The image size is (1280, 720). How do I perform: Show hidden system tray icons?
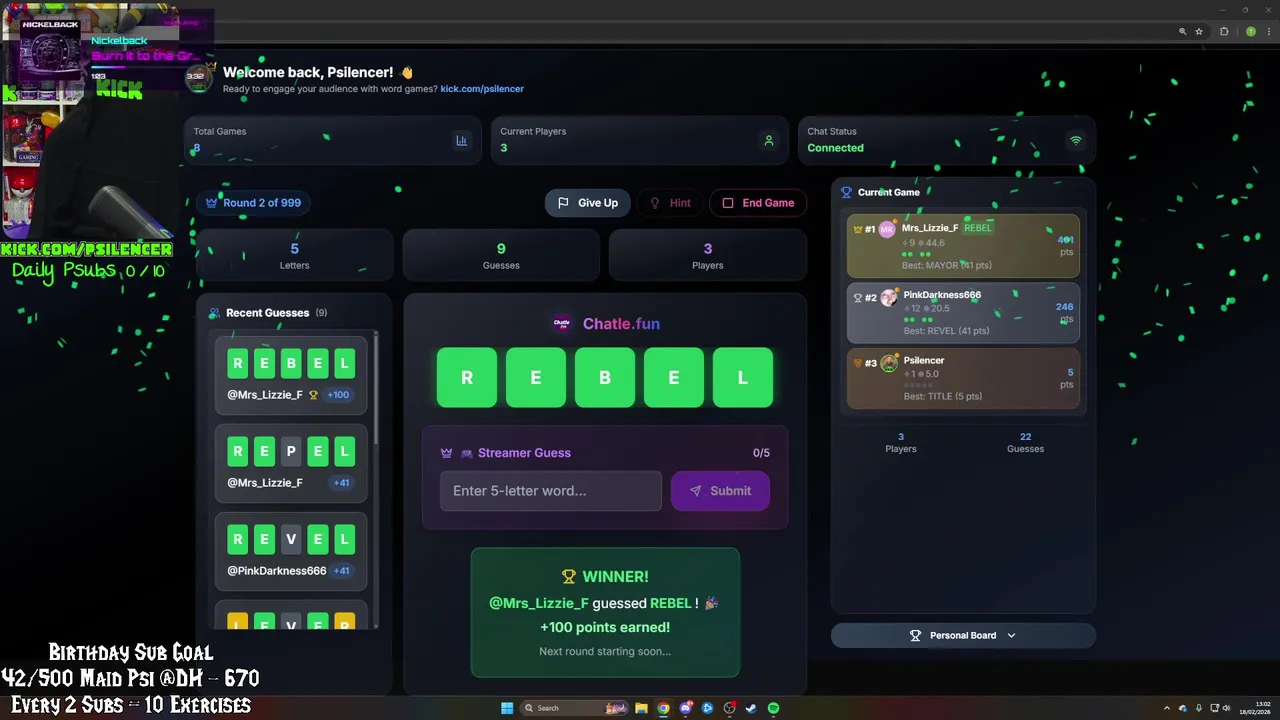click(x=1168, y=708)
